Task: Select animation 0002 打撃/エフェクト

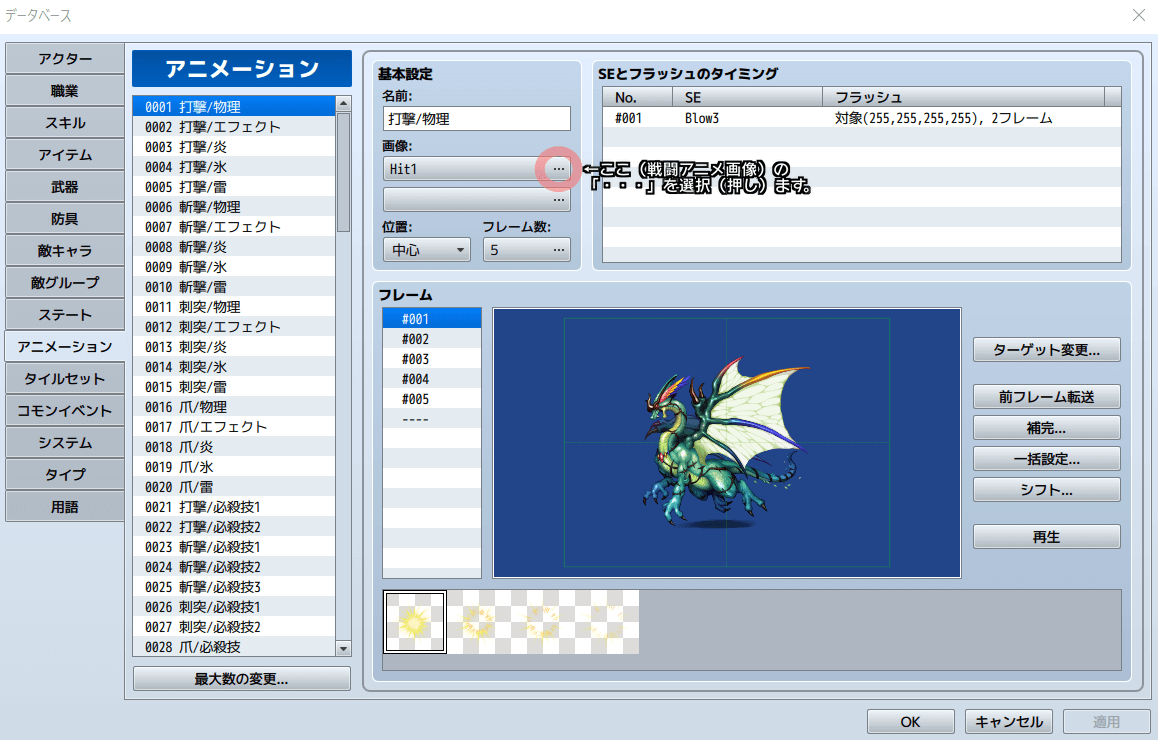Action: [x=234, y=127]
